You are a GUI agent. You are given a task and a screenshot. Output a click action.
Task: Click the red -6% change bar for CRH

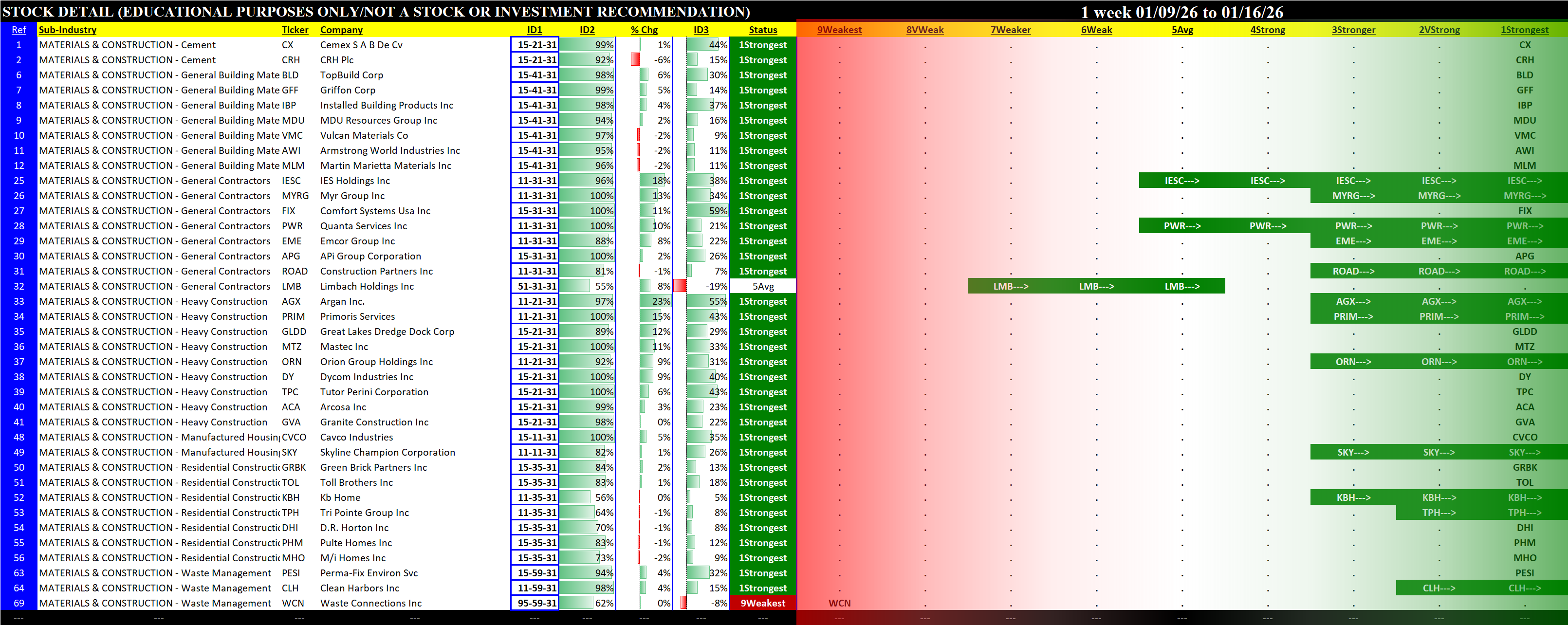click(635, 60)
